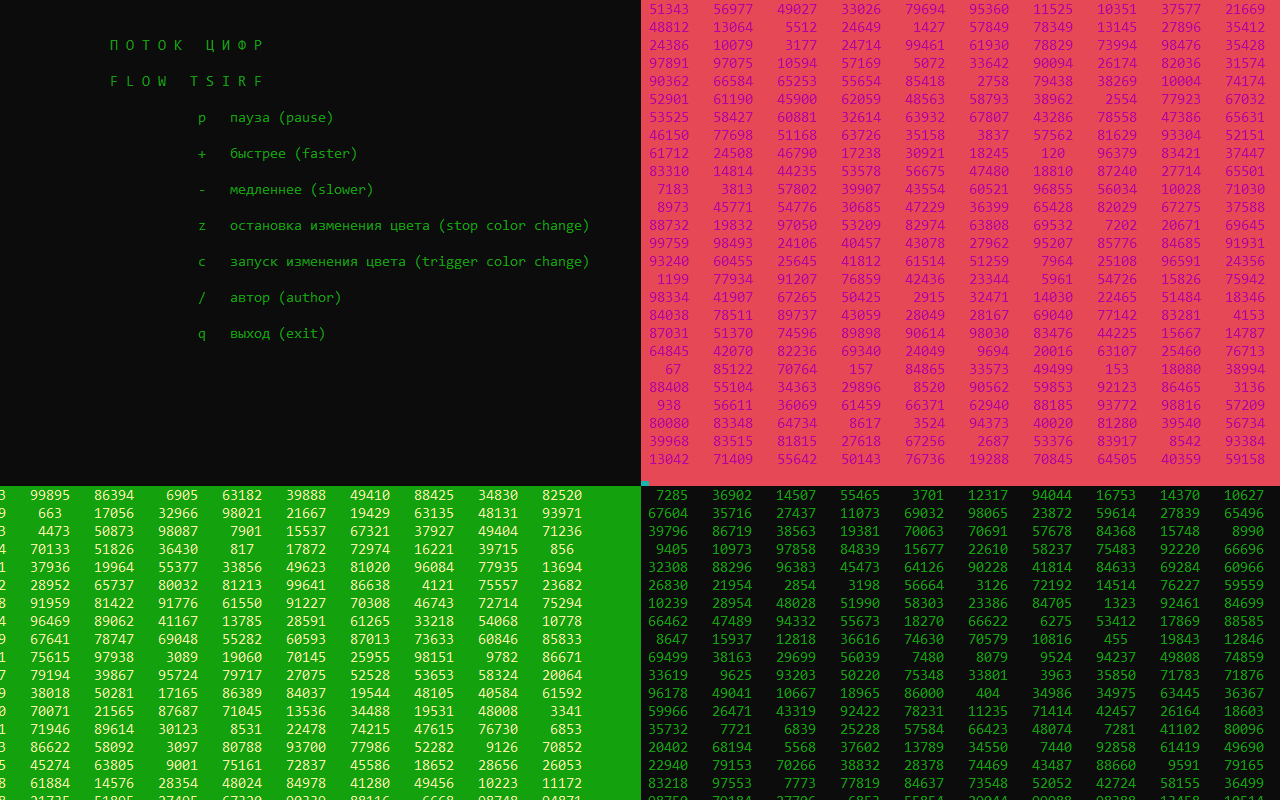Select the медленнее (slower) help line

click(x=286, y=189)
